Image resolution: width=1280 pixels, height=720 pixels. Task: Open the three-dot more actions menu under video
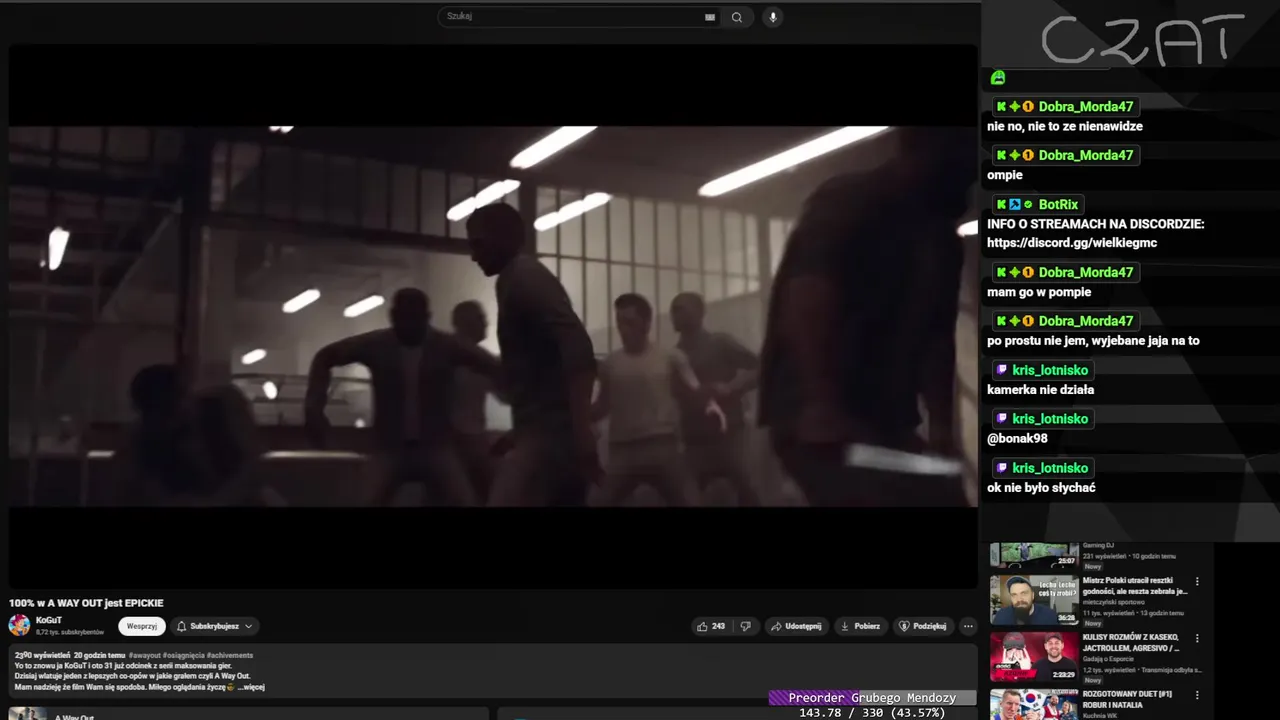[968, 626]
